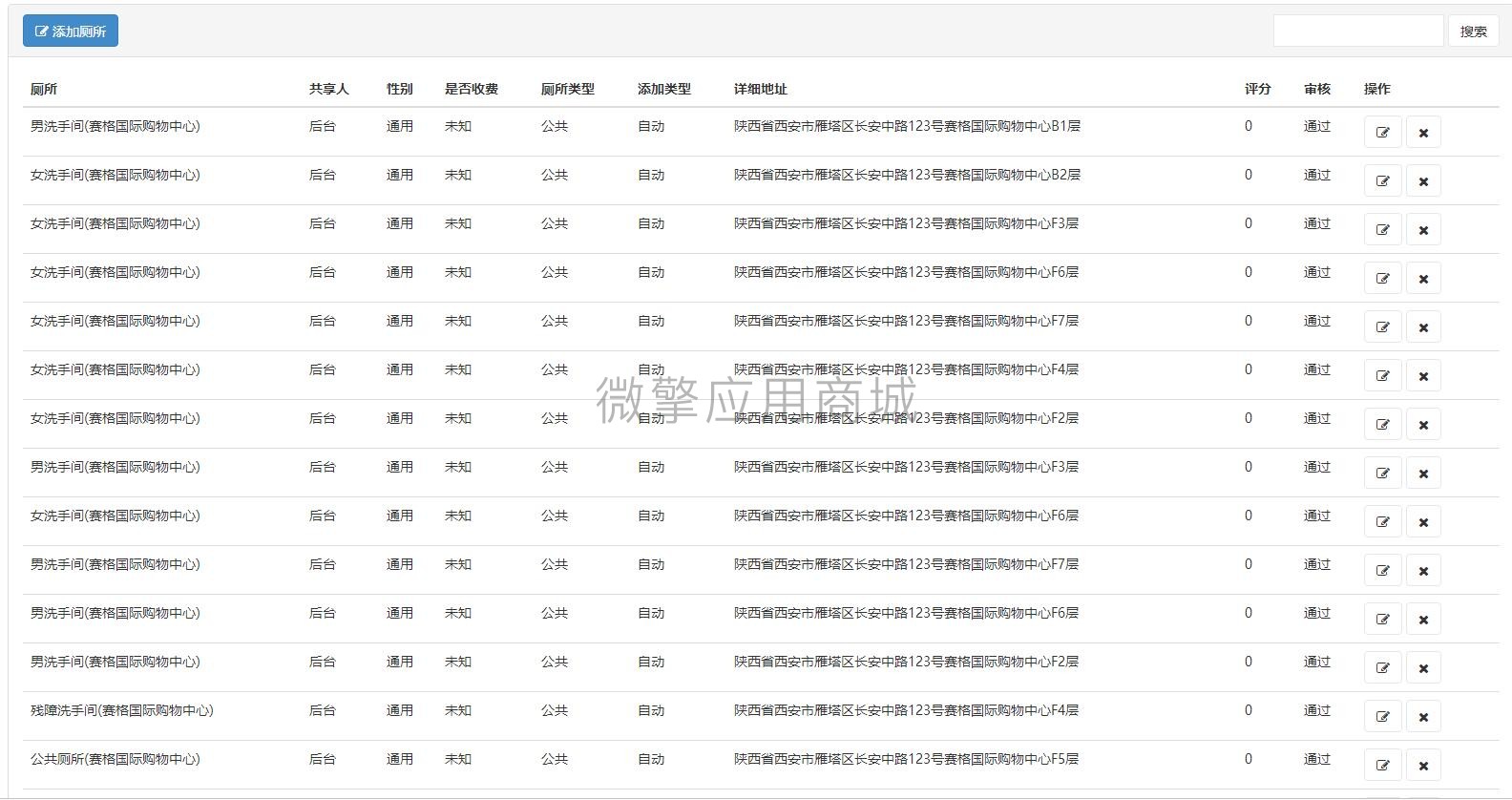Click 通过 in the 残障洗手间 row
The image size is (1512, 800).
[1317, 710]
